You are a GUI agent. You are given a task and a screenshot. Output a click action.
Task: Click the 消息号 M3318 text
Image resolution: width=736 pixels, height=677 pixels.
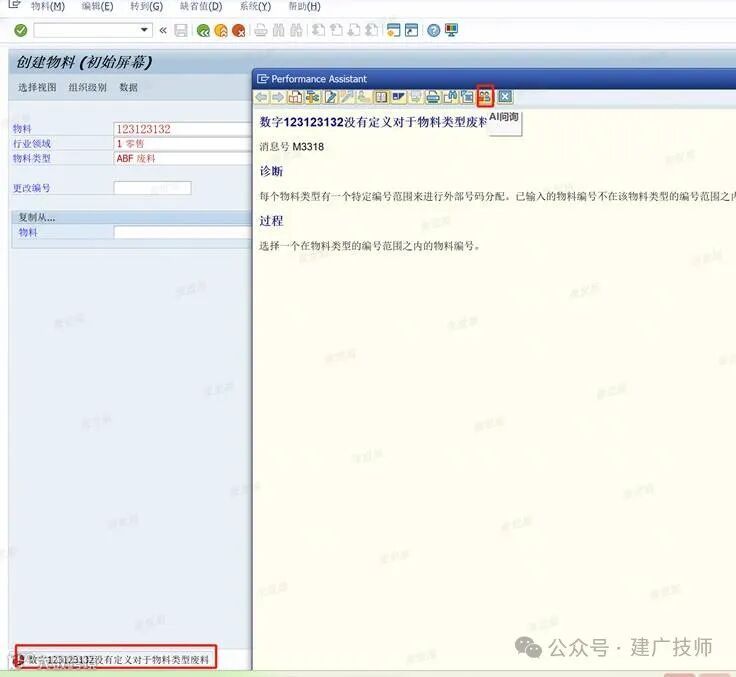coord(291,147)
